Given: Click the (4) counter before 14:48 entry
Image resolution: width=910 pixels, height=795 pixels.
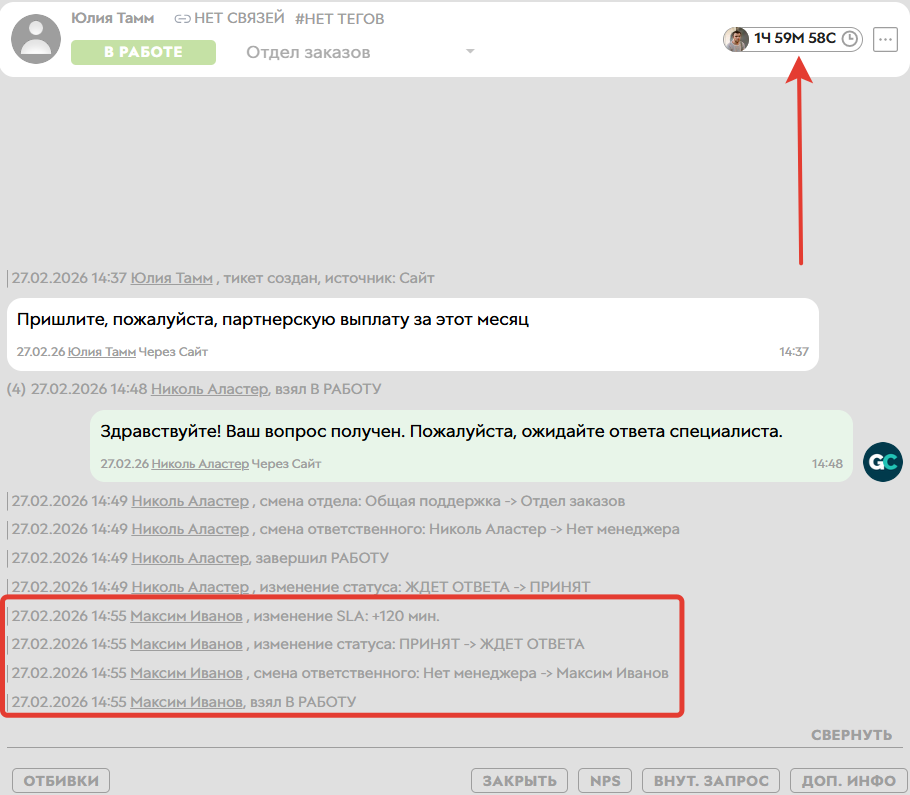Looking at the screenshot, I should tap(16, 389).
